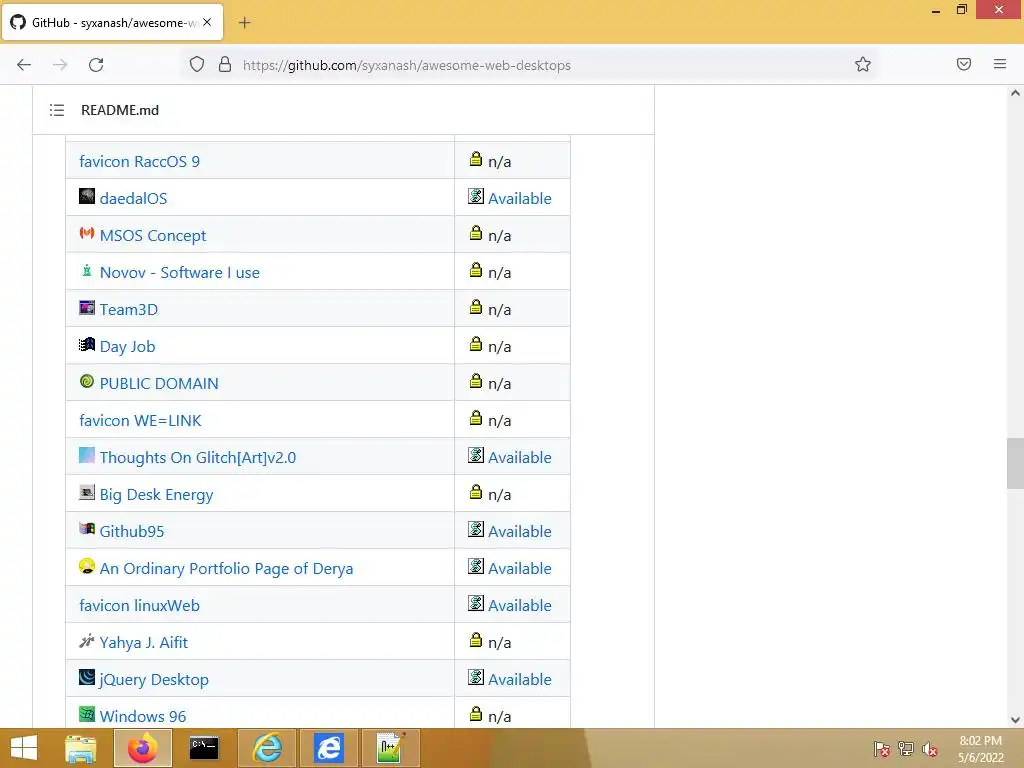Image resolution: width=1024 pixels, height=768 pixels.
Task: Open jQuery Desktop Available source link
Action: pos(520,680)
